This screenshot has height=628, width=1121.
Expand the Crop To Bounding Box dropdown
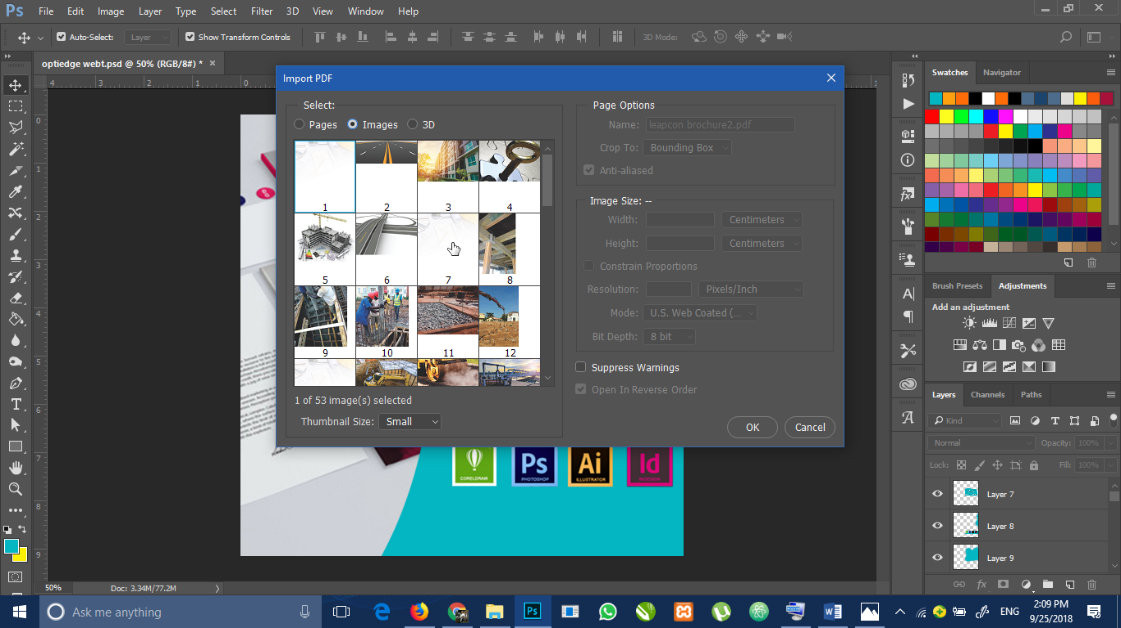686,147
